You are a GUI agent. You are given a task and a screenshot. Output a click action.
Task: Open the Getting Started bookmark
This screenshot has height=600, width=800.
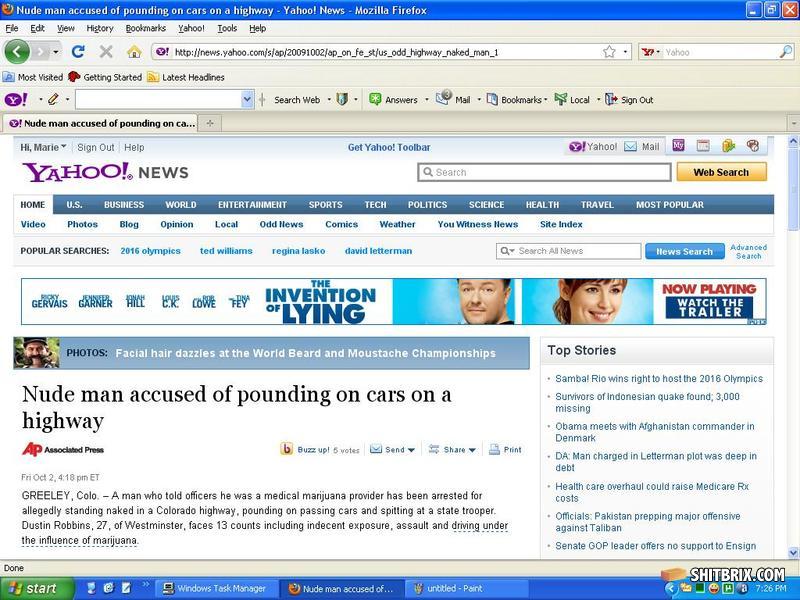point(105,77)
